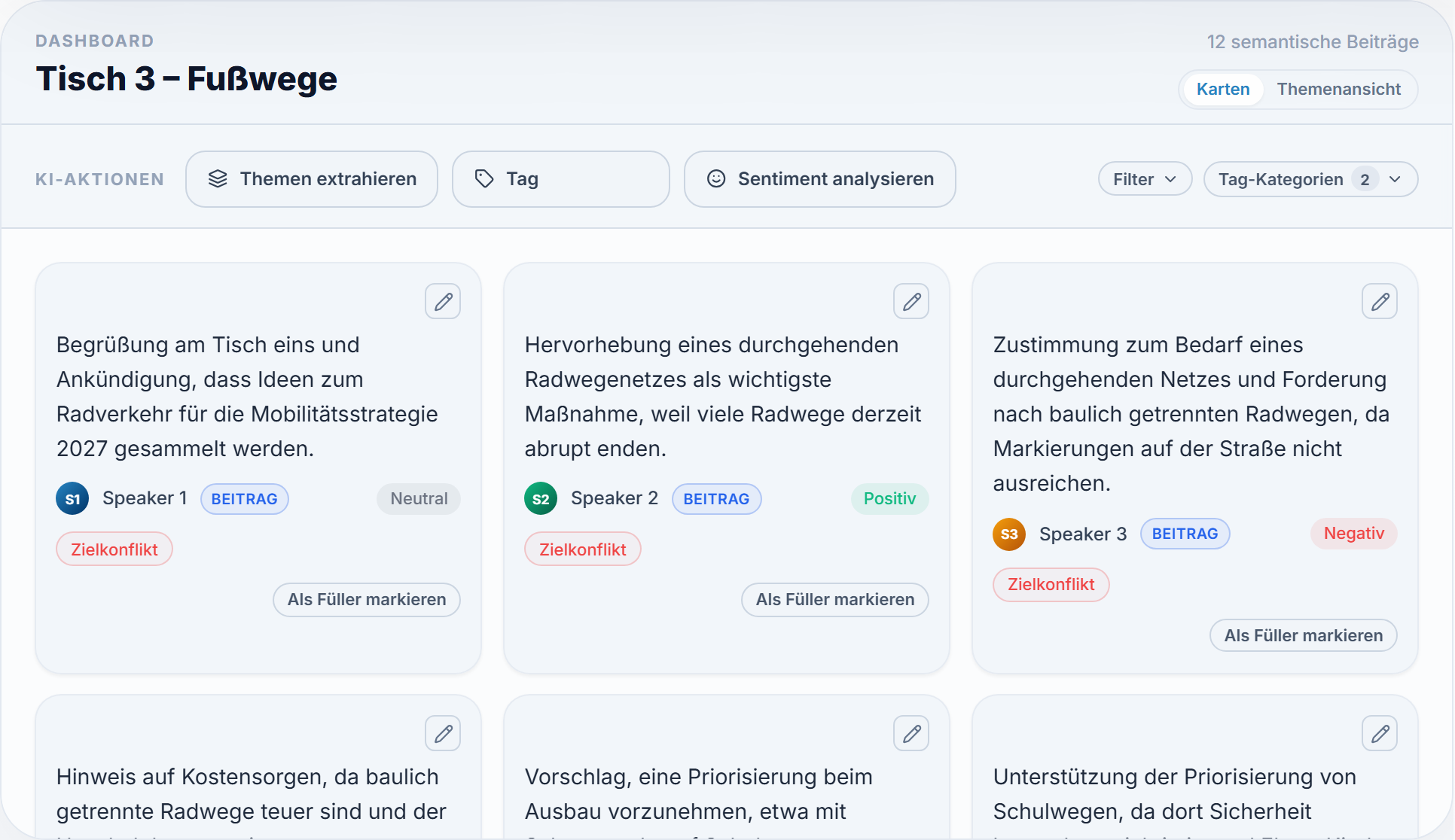
Task: Mark Speaker 2 card as Füller
Action: 835,600
